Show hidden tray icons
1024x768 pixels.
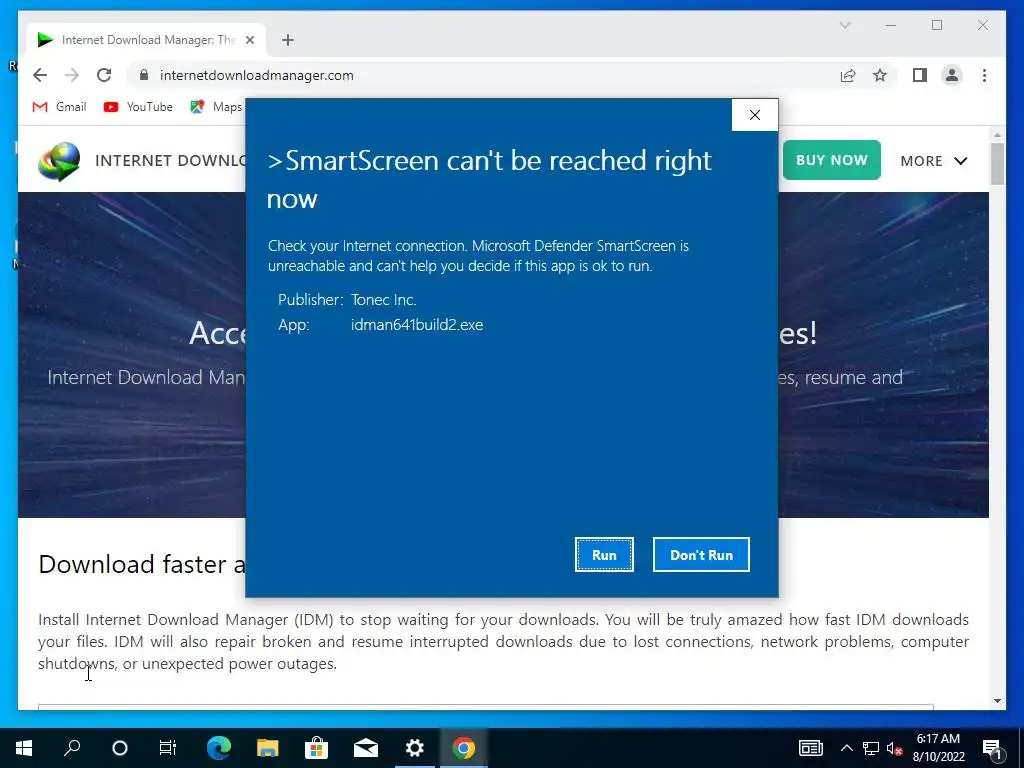coord(846,748)
